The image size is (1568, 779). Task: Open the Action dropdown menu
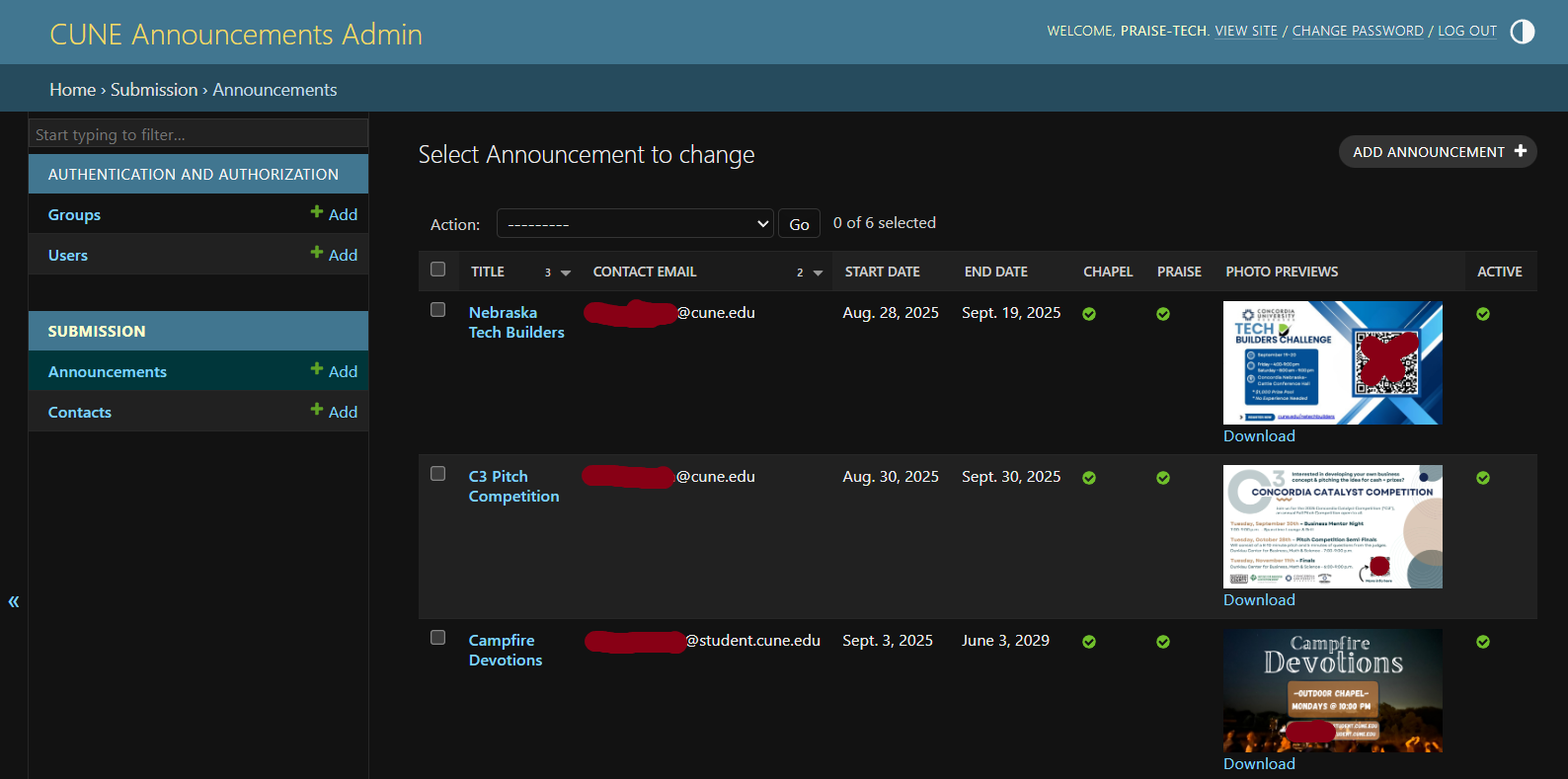(x=634, y=224)
